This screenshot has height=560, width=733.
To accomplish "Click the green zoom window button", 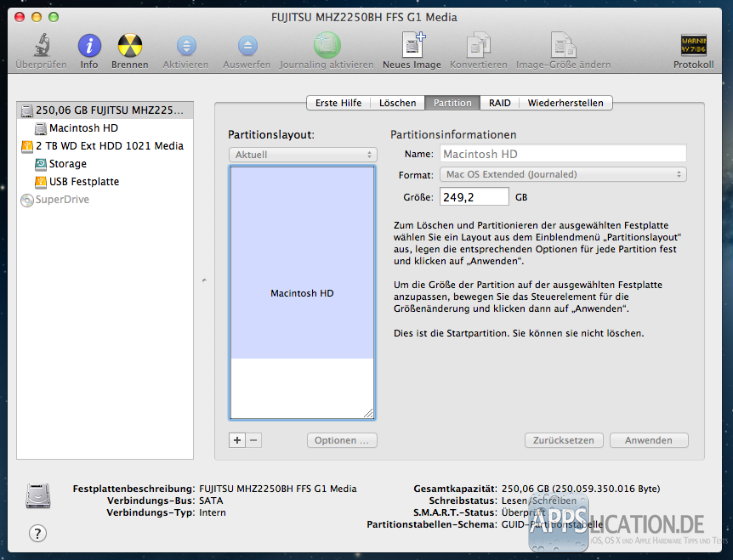I will 54,17.
